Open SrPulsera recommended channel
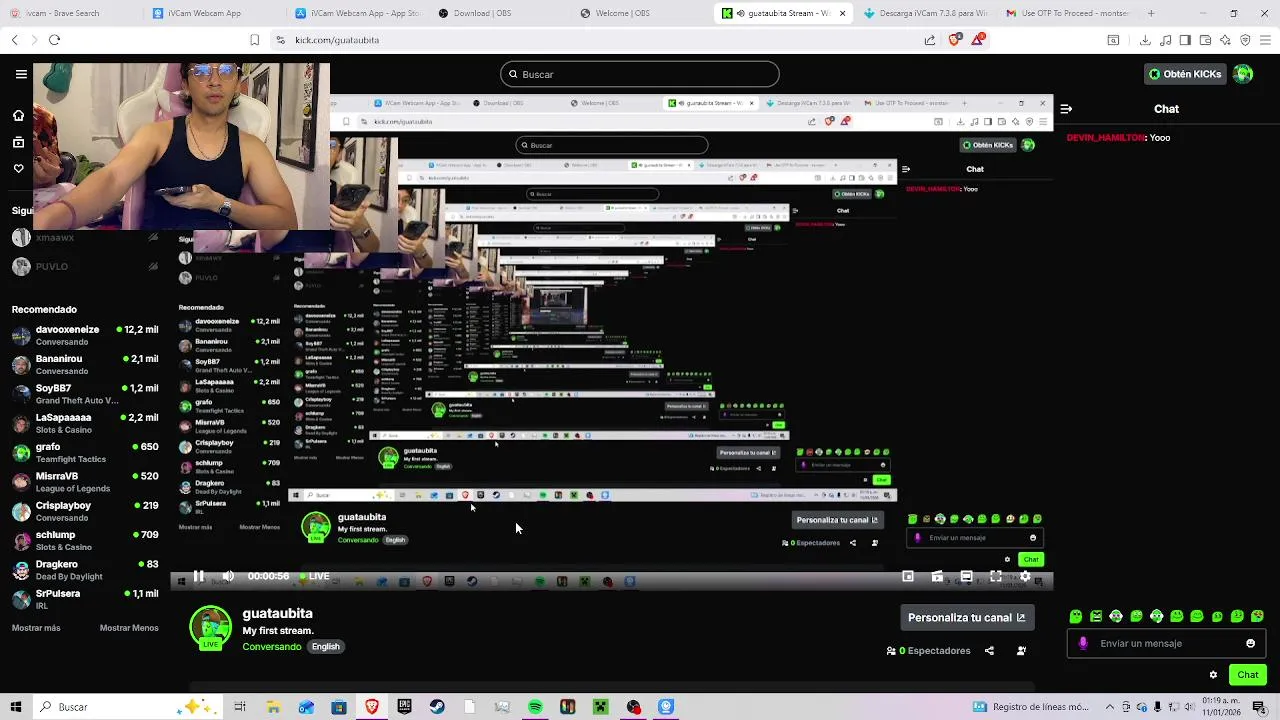 tap(85, 600)
